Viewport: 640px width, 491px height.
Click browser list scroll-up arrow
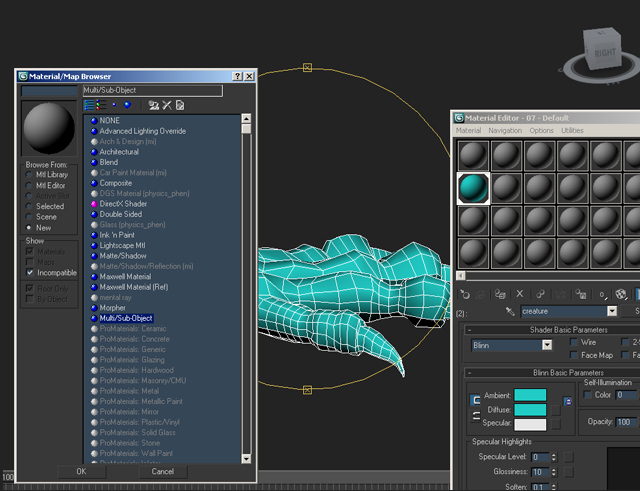[246, 119]
